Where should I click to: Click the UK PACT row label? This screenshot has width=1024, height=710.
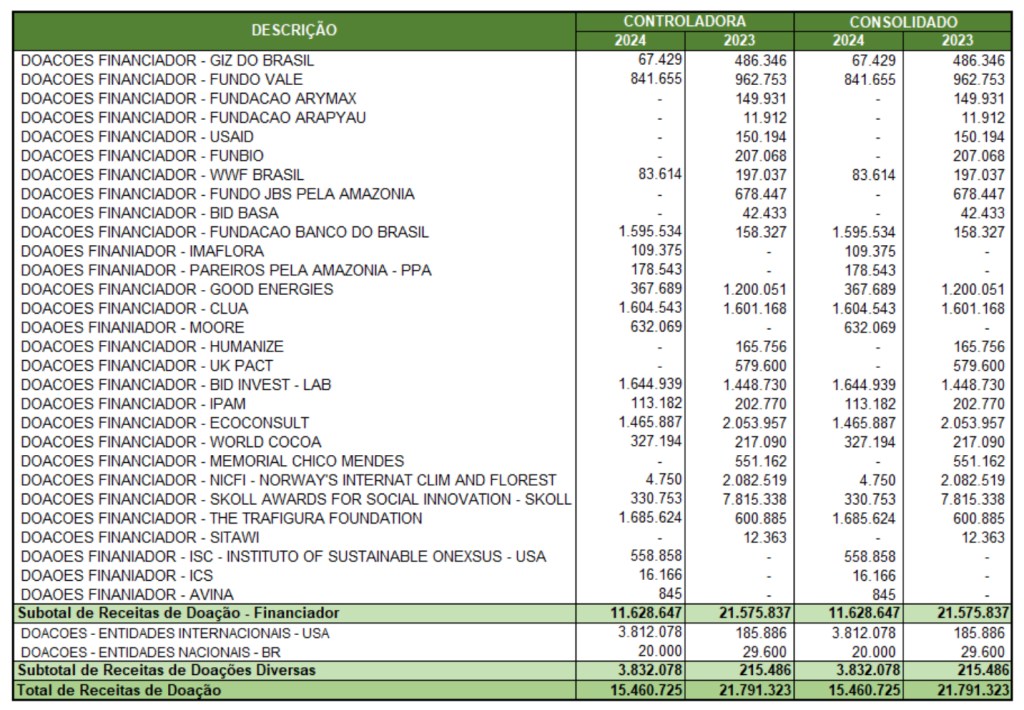(146, 366)
